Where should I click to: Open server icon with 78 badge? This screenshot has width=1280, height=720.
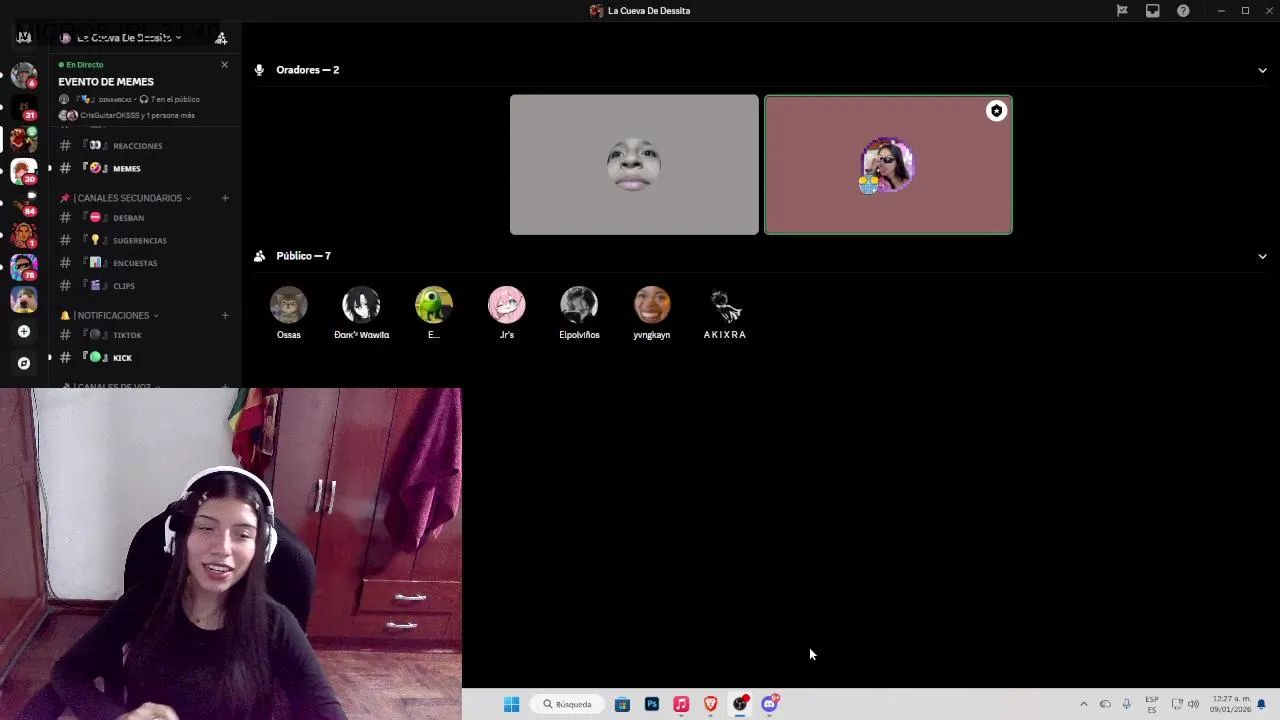click(x=24, y=267)
